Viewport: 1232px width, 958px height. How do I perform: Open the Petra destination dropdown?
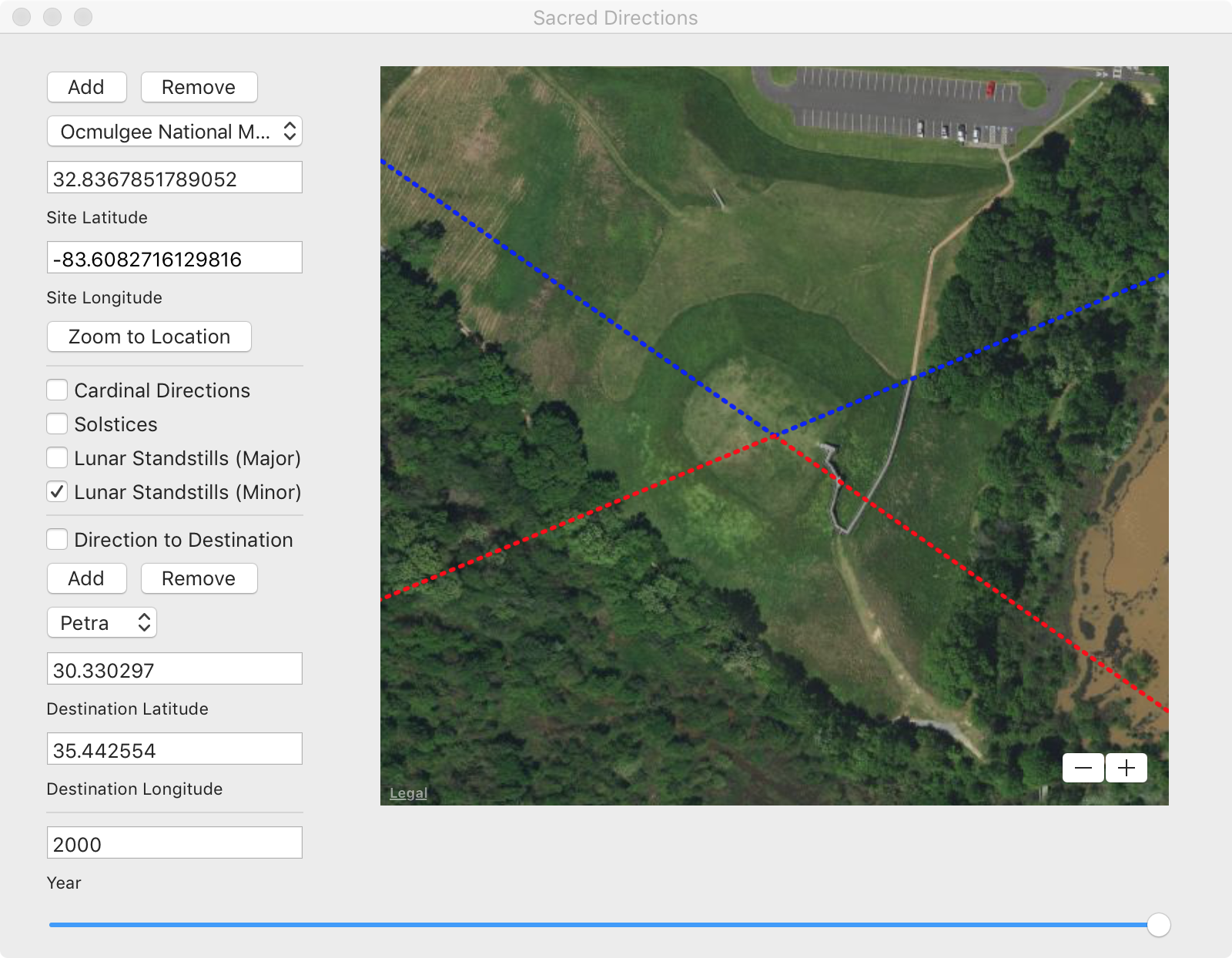point(102,623)
